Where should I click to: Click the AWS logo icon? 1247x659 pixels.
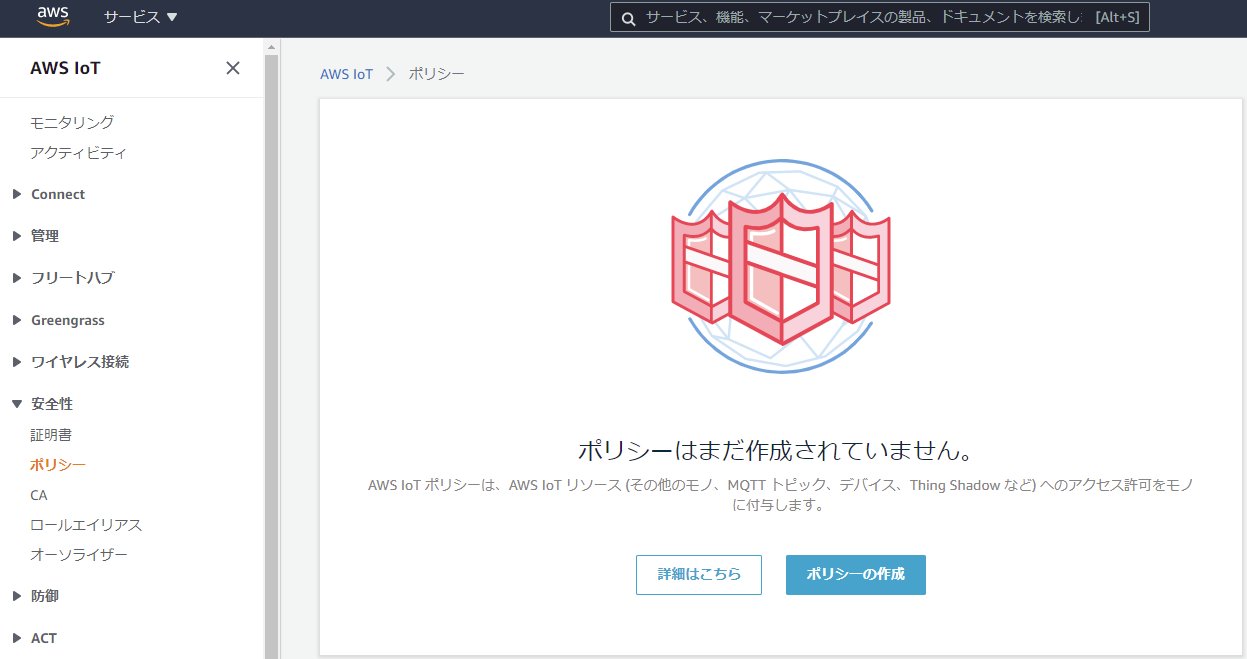tap(53, 16)
